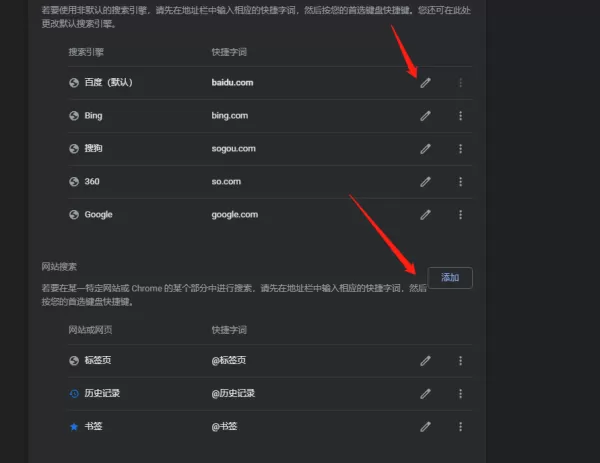
Task: Click the 添加 button for site search
Action: click(x=450, y=277)
